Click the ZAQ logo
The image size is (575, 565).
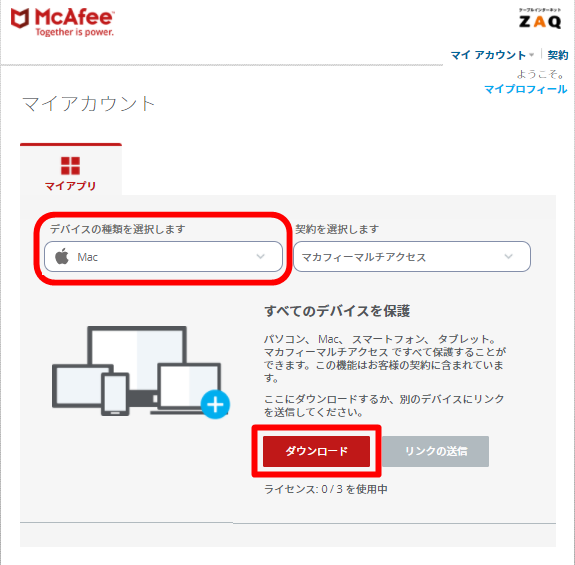540,19
